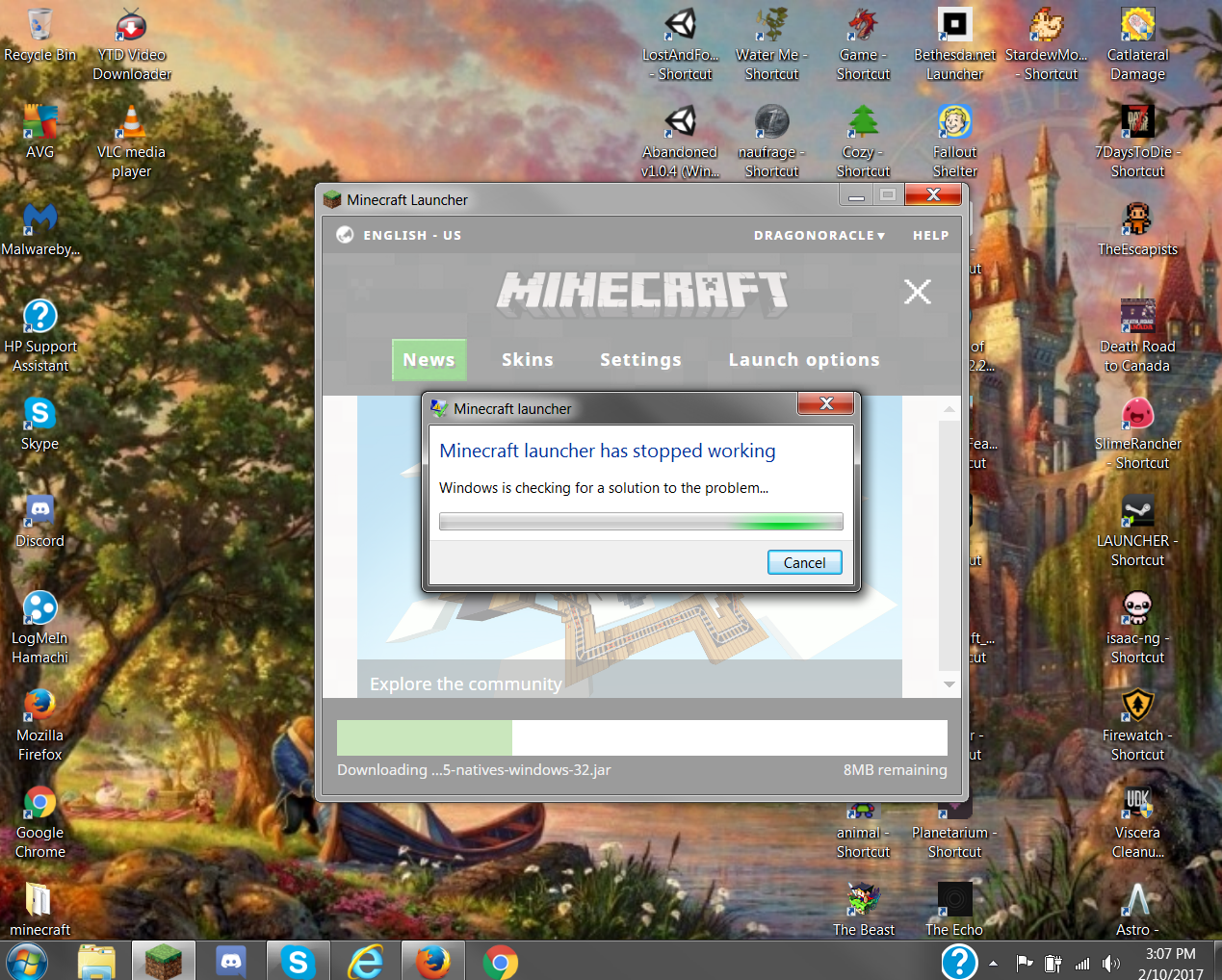Screen dimensions: 1222x980
Task: Click Explore the community news banner
Action: (630, 679)
